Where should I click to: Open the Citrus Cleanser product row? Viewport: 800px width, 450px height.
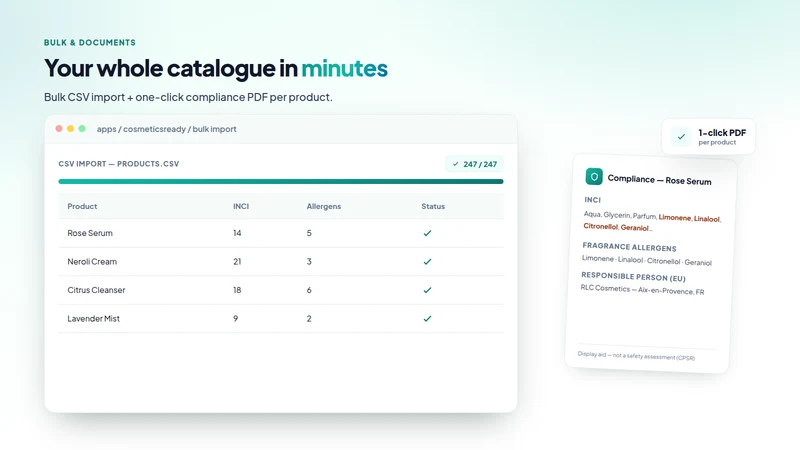(x=281, y=290)
